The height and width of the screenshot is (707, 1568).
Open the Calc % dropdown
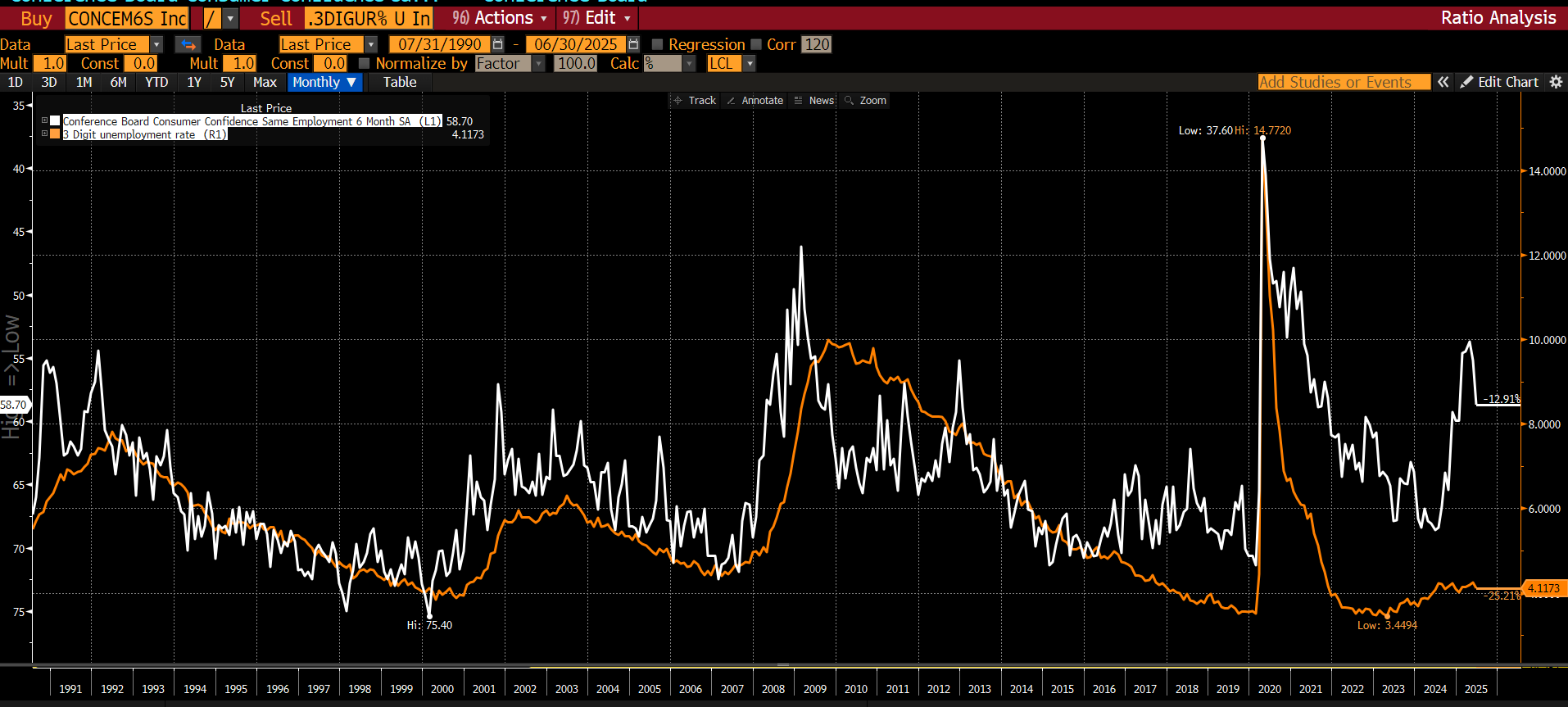point(690,63)
